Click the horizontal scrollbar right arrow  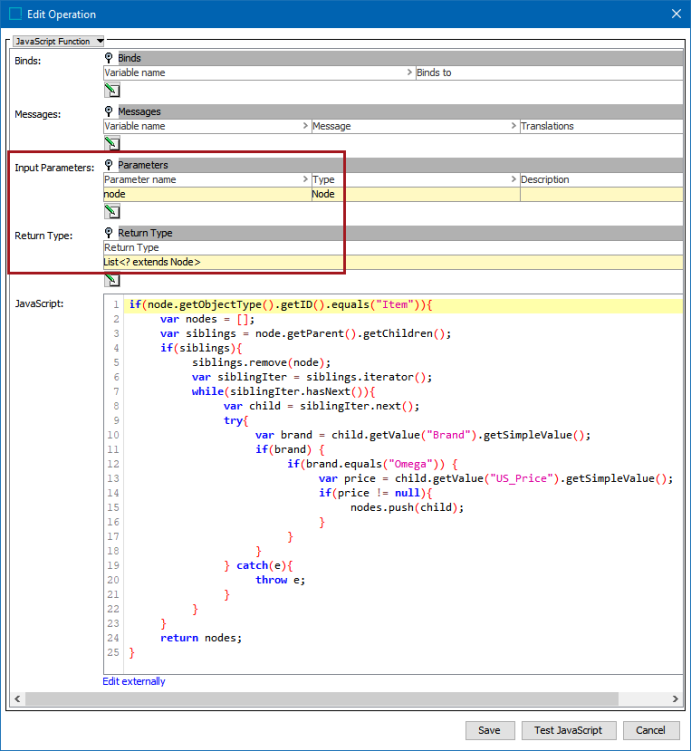point(675,699)
